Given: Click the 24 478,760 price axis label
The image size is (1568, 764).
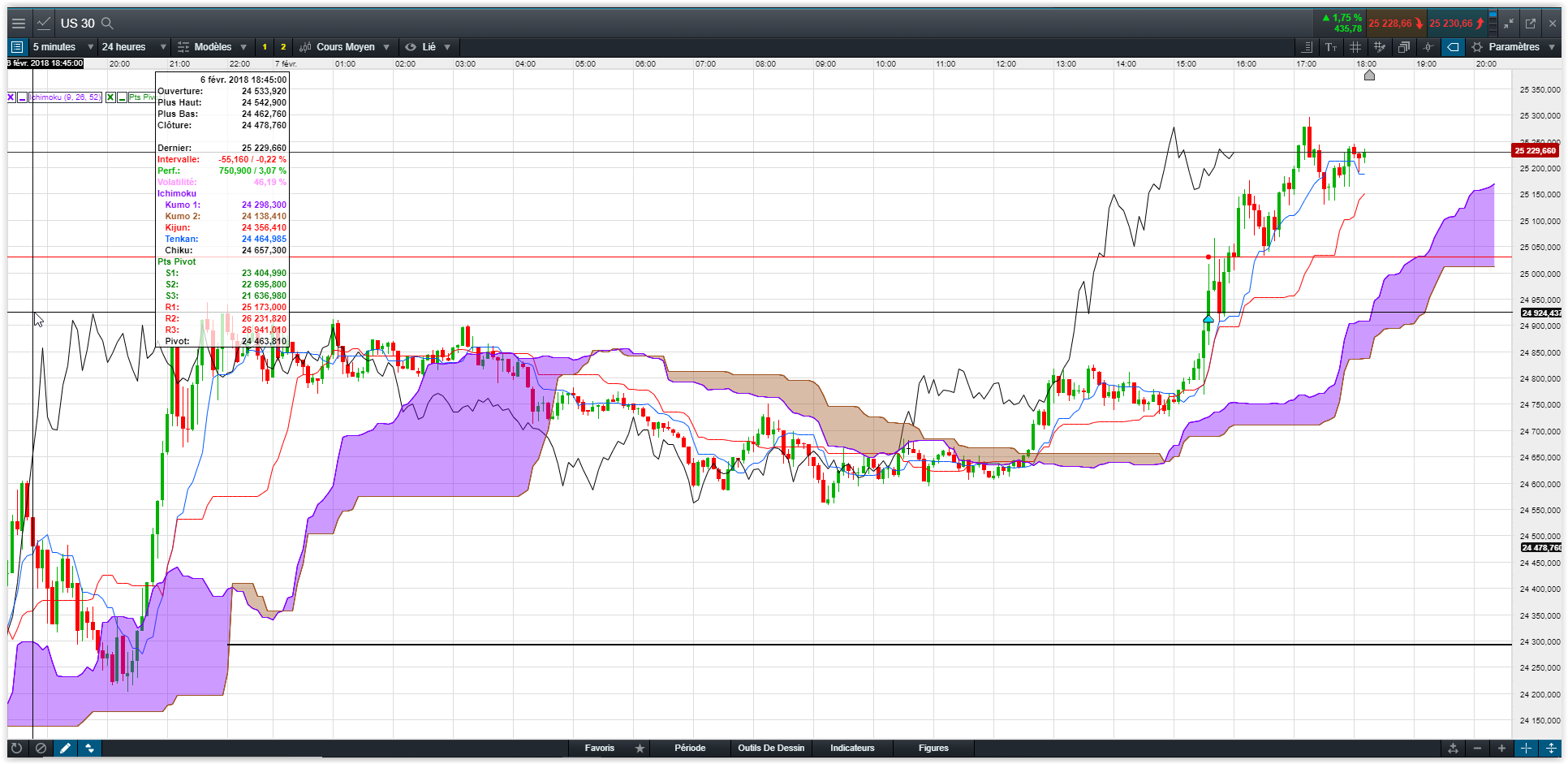Looking at the screenshot, I should pos(1540,547).
